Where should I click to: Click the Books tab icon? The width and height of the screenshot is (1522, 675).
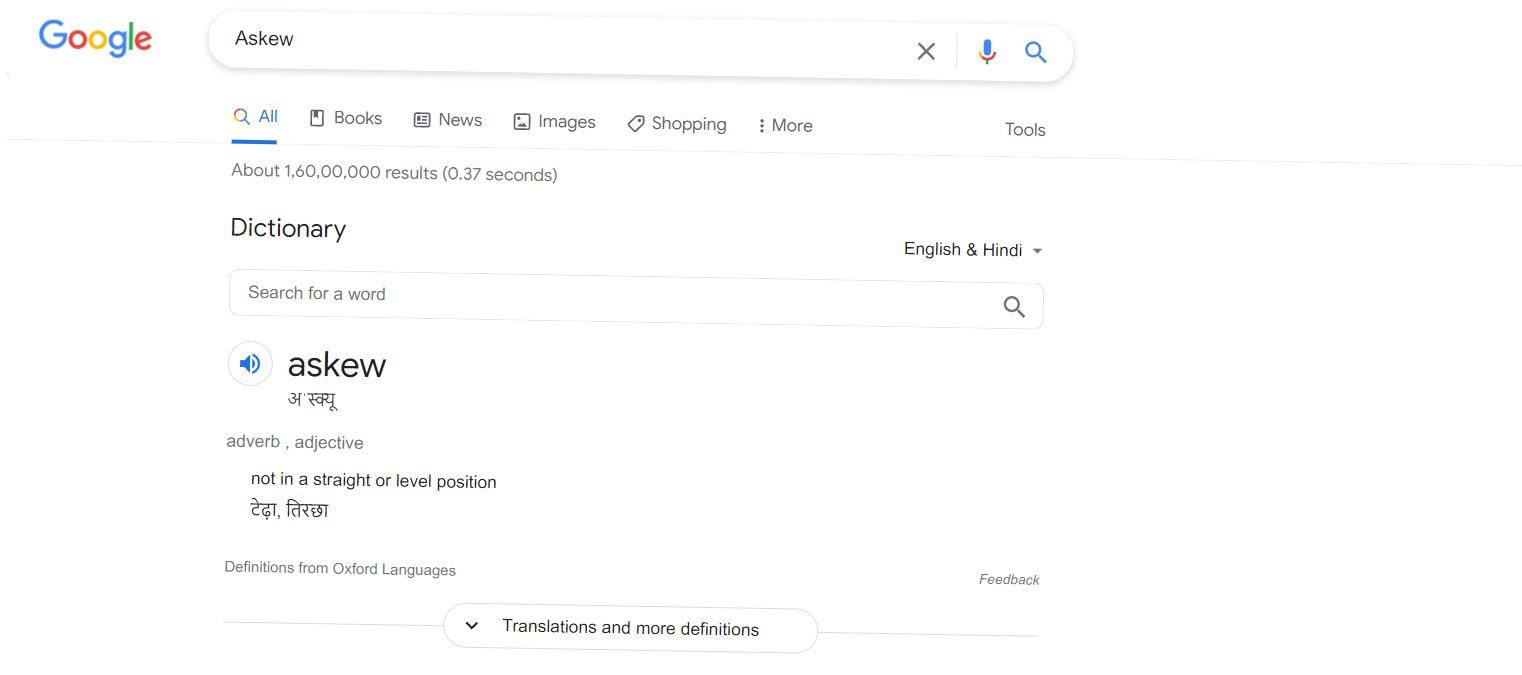(316, 118)
